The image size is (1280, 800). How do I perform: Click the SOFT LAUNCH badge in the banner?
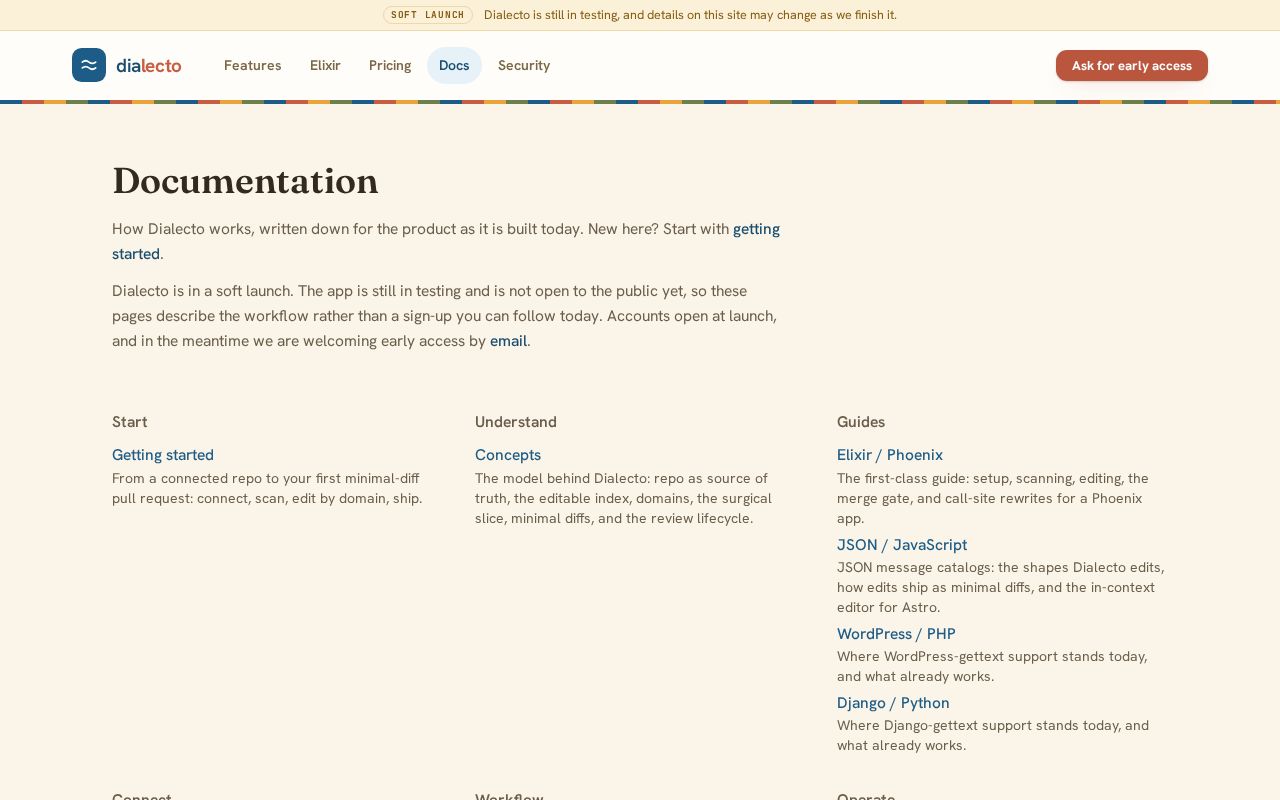[428, 15]
